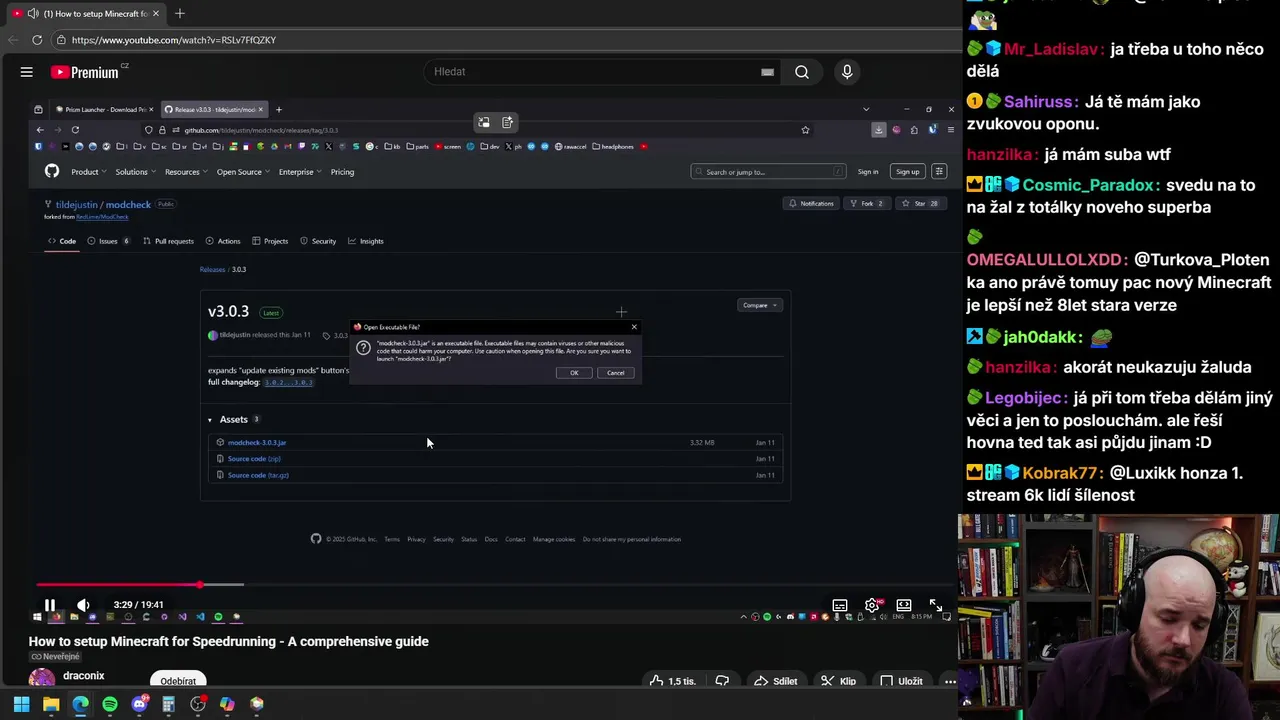The height and width of the screenshot is (720, 1280).
Task: Close the Open Executable File dialog
Action: coord(634,327)
